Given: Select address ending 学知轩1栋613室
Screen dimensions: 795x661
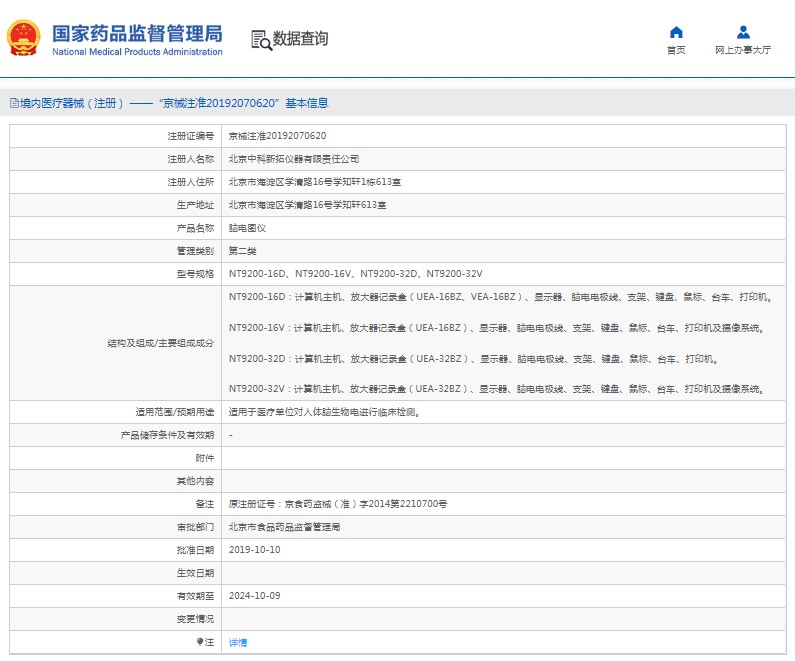Looking at the screenshot, I should coord(314,181).
